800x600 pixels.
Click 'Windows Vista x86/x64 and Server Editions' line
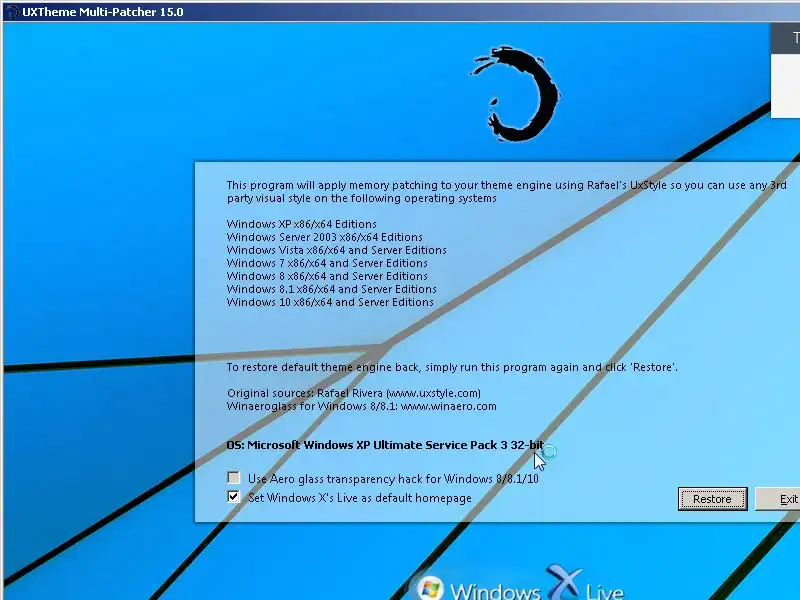[x=337, y=250]
